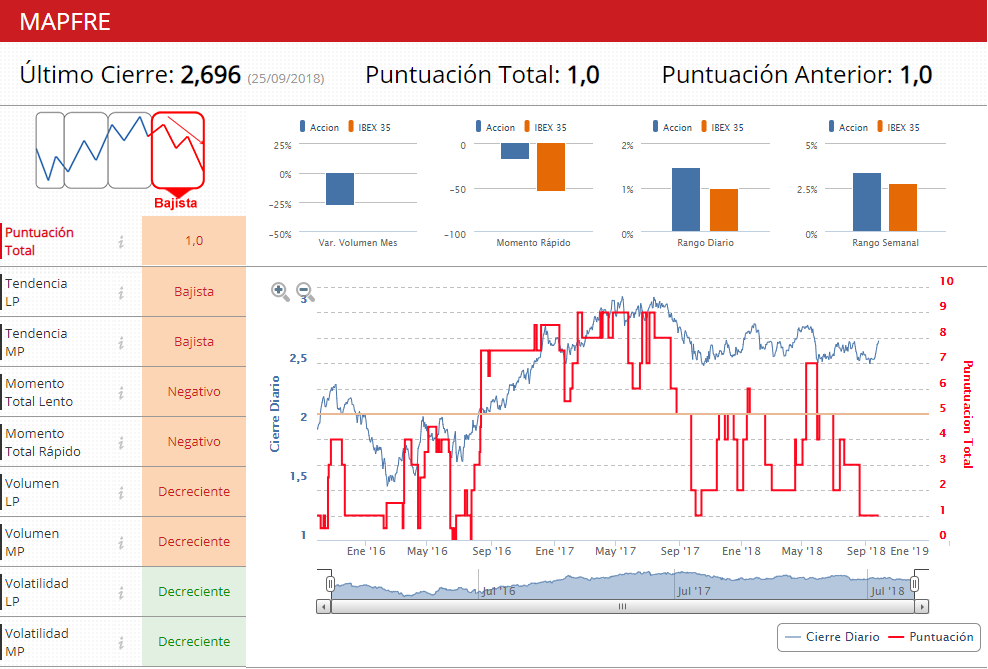Toggle IBEX 35 legend in Rango Semanal chart
The image size is (988, 669).
[x=898, y=127]
